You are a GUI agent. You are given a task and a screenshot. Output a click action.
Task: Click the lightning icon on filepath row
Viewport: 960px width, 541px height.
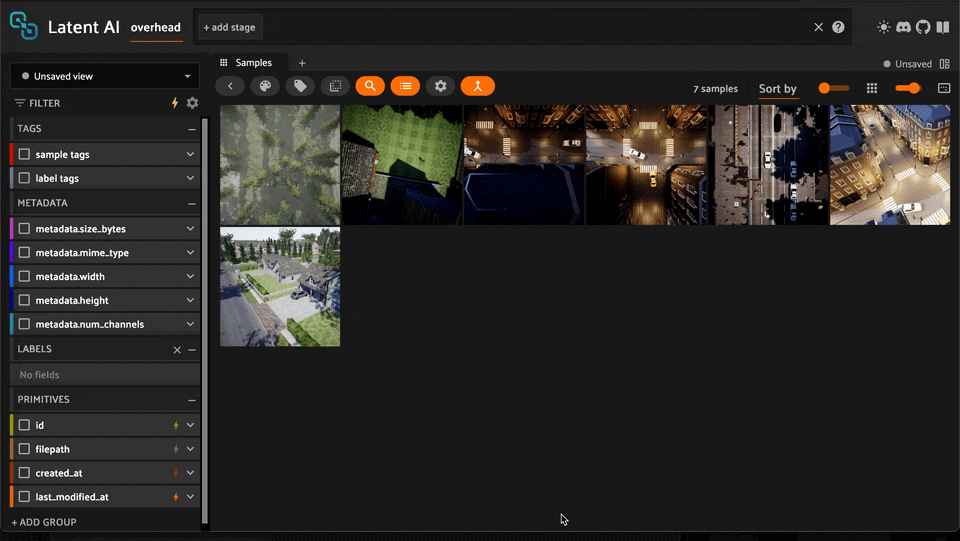[176, 449]
